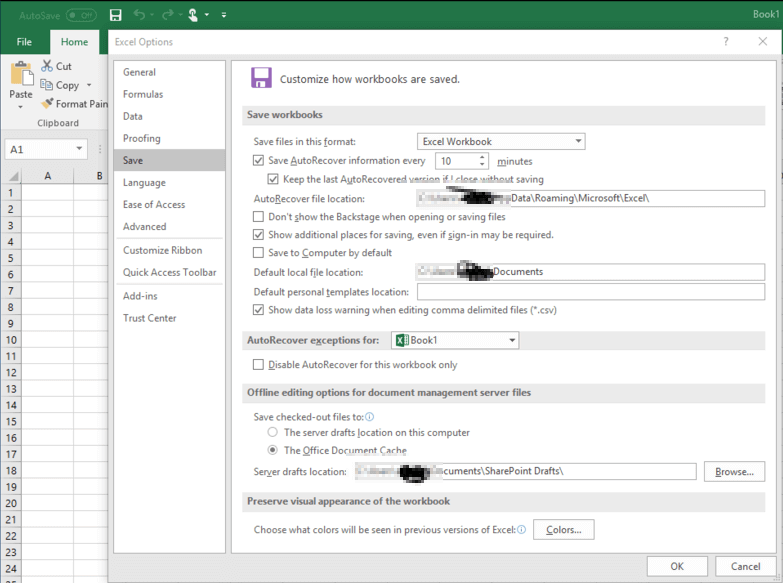Image resolution: width=783 pixels, height=583 pixels.
Task: Click the Undo arrow in Quick Access Toolbar
Action: click(140, 15)
